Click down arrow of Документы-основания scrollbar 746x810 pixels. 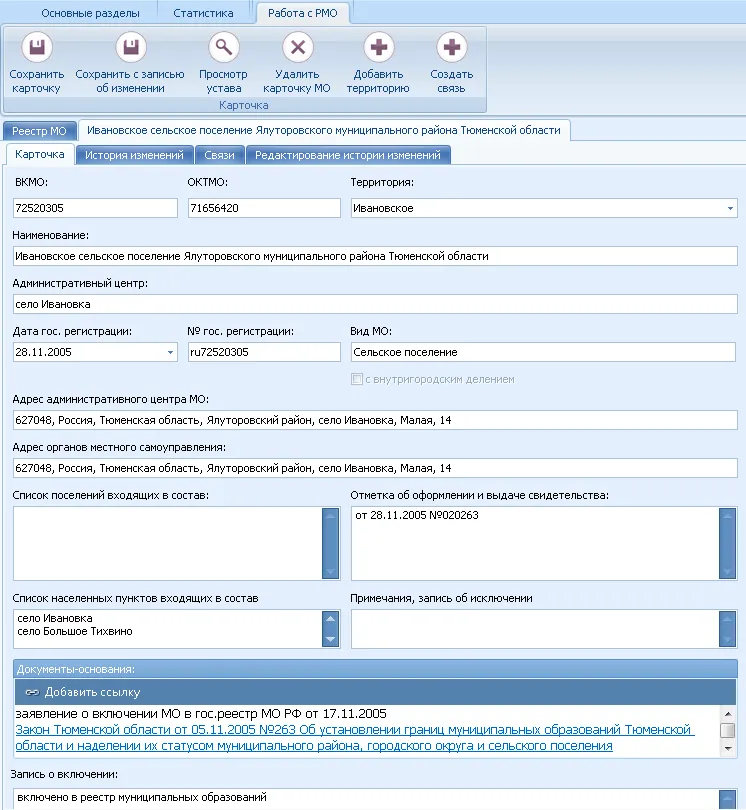pyautogui.click(x=728, y=749)
